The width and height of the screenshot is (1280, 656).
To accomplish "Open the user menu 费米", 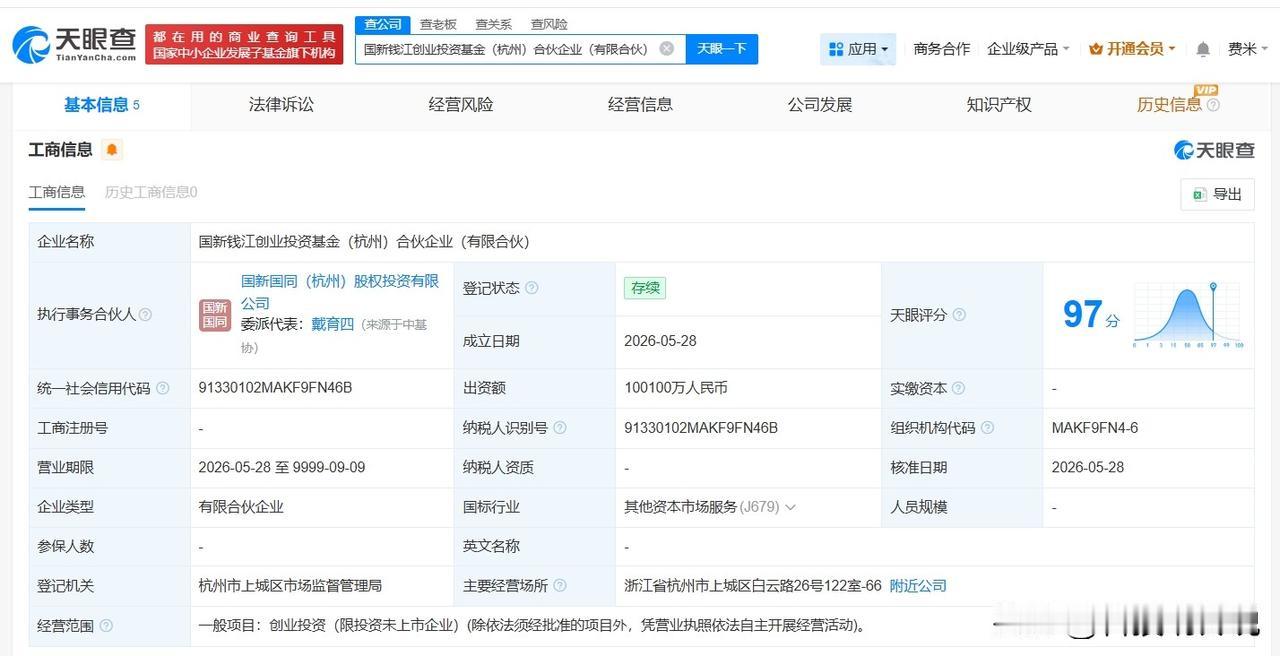I will 1247,49.
